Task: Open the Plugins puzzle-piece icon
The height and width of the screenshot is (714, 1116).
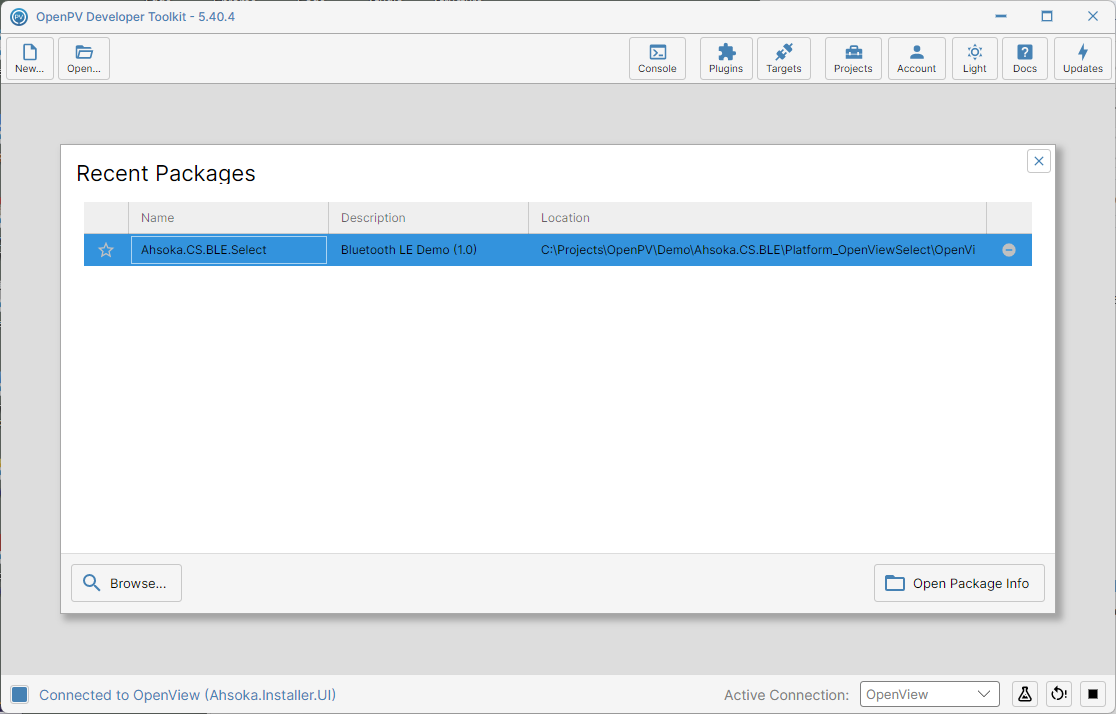Action: click(x=726, y=58)
